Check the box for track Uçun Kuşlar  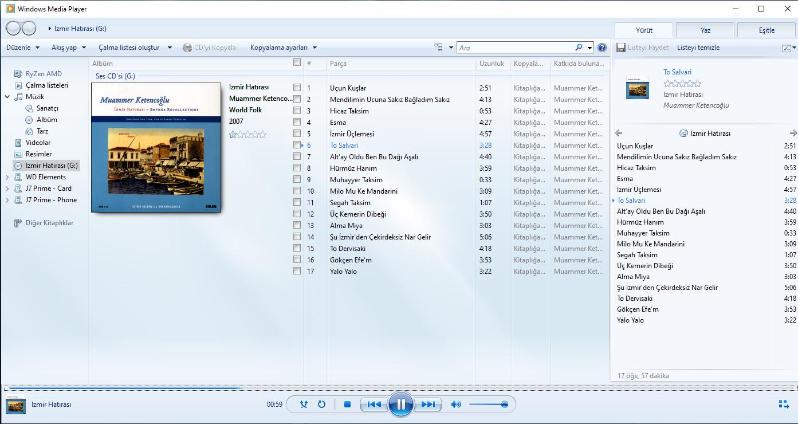297,88
